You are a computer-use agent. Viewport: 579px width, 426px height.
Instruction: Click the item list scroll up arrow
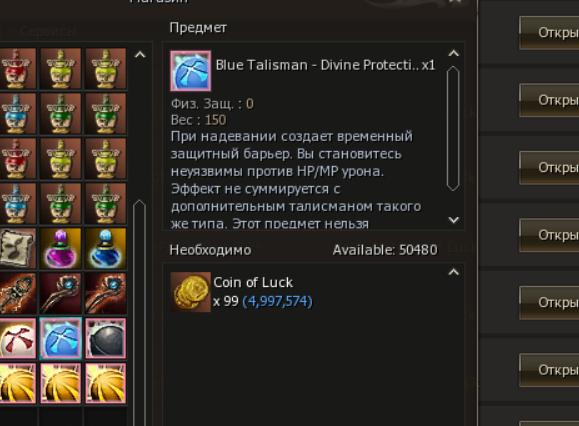click(140, 55)
